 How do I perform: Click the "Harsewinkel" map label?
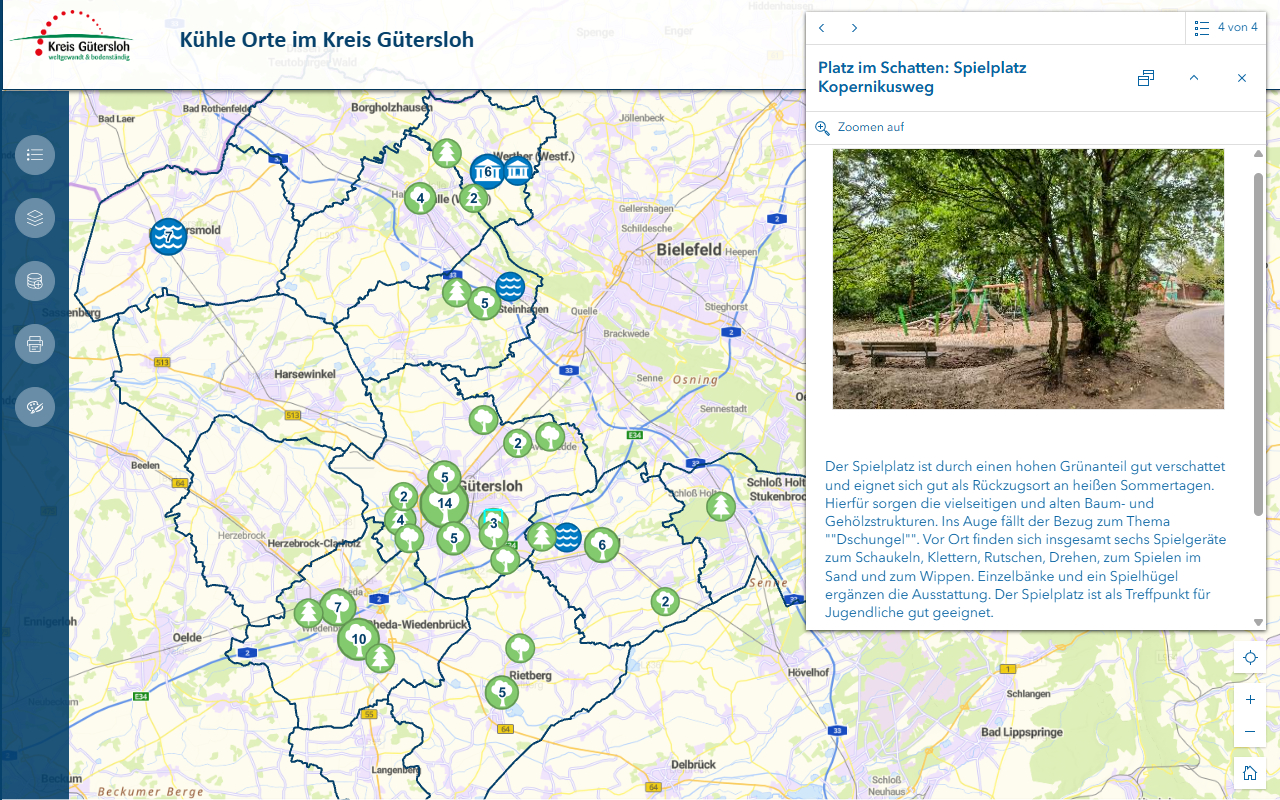pos(304,374)
